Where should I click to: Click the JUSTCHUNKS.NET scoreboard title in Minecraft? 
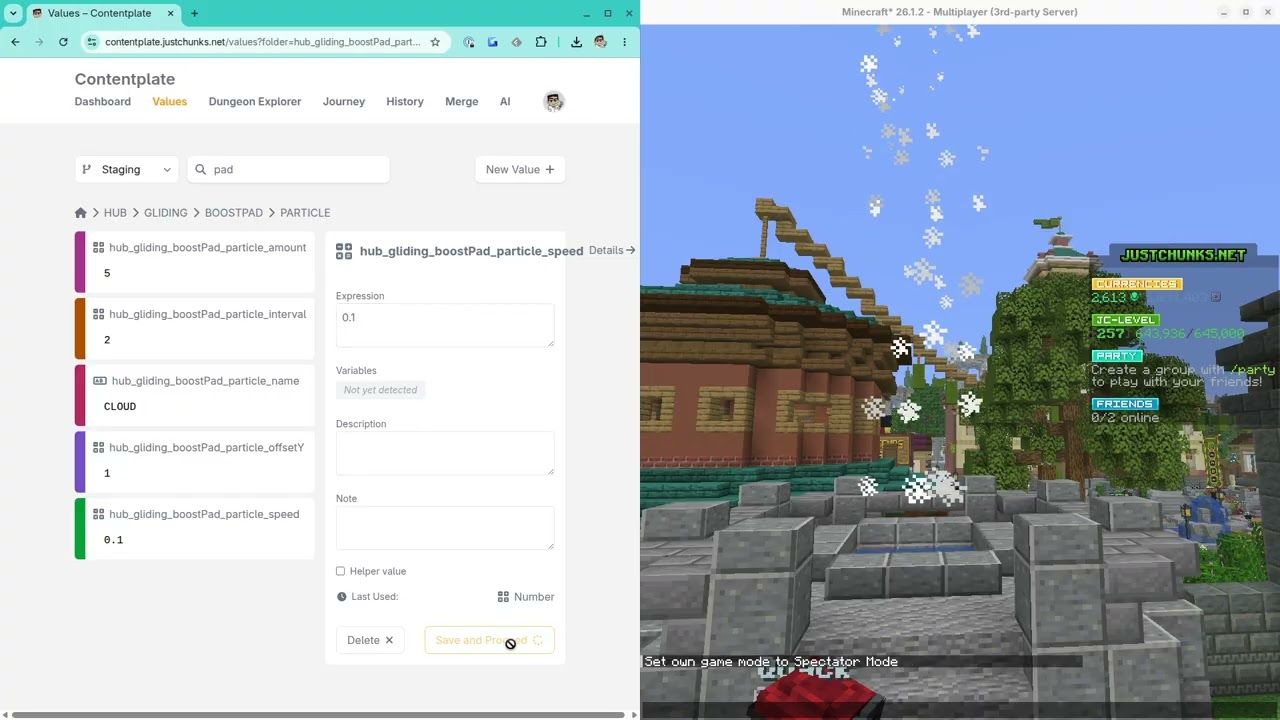(x=1183, y=255)
